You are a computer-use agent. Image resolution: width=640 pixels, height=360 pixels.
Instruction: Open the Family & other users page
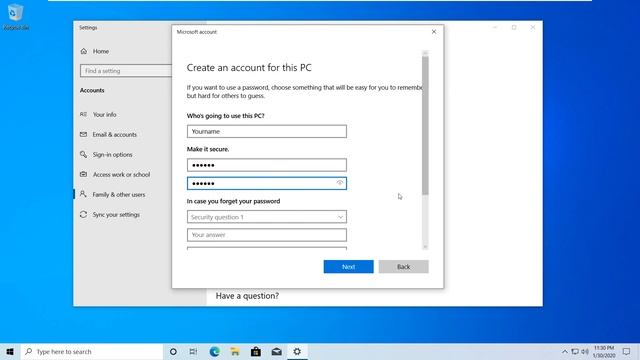[x=119, y=194]
